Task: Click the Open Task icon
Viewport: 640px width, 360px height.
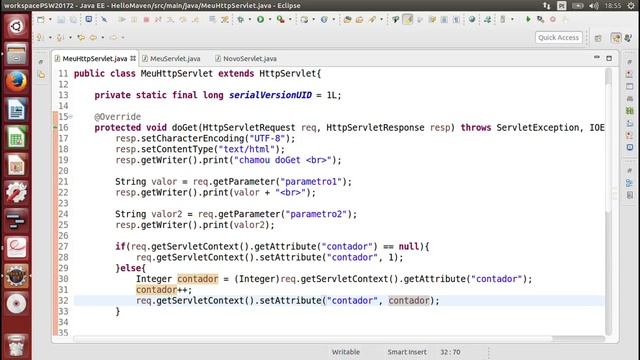Action: 359,19
